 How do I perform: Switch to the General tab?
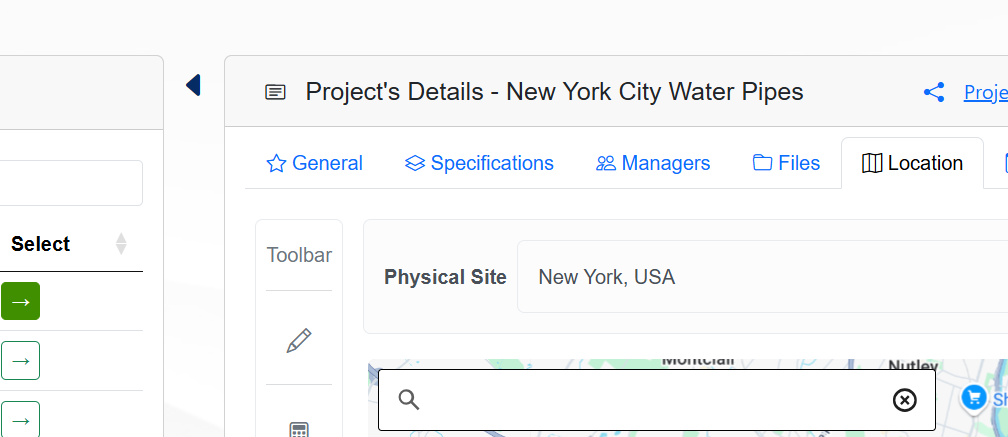point(315,163)
